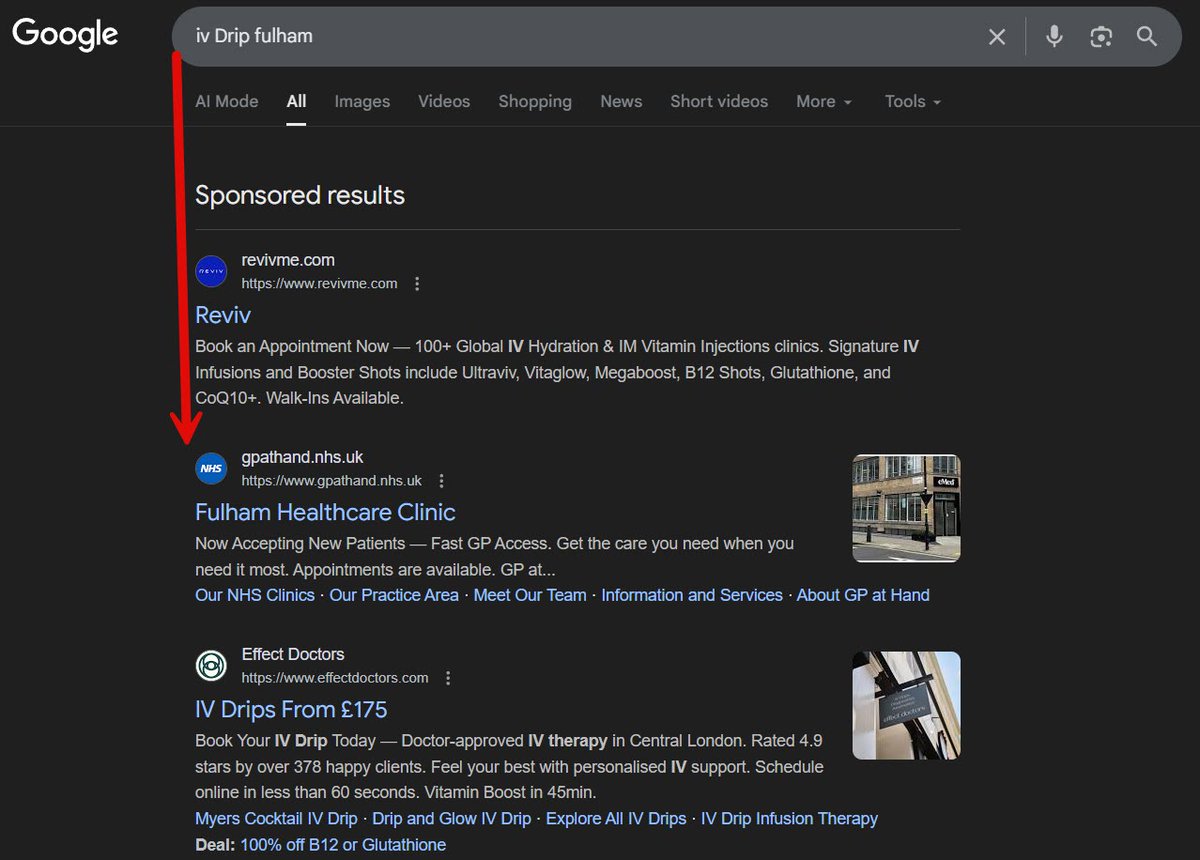The width and height of the screenshot is (1200, 860).
Task: Open three-dot menu next to revivme.com
Action: (417, 283)
